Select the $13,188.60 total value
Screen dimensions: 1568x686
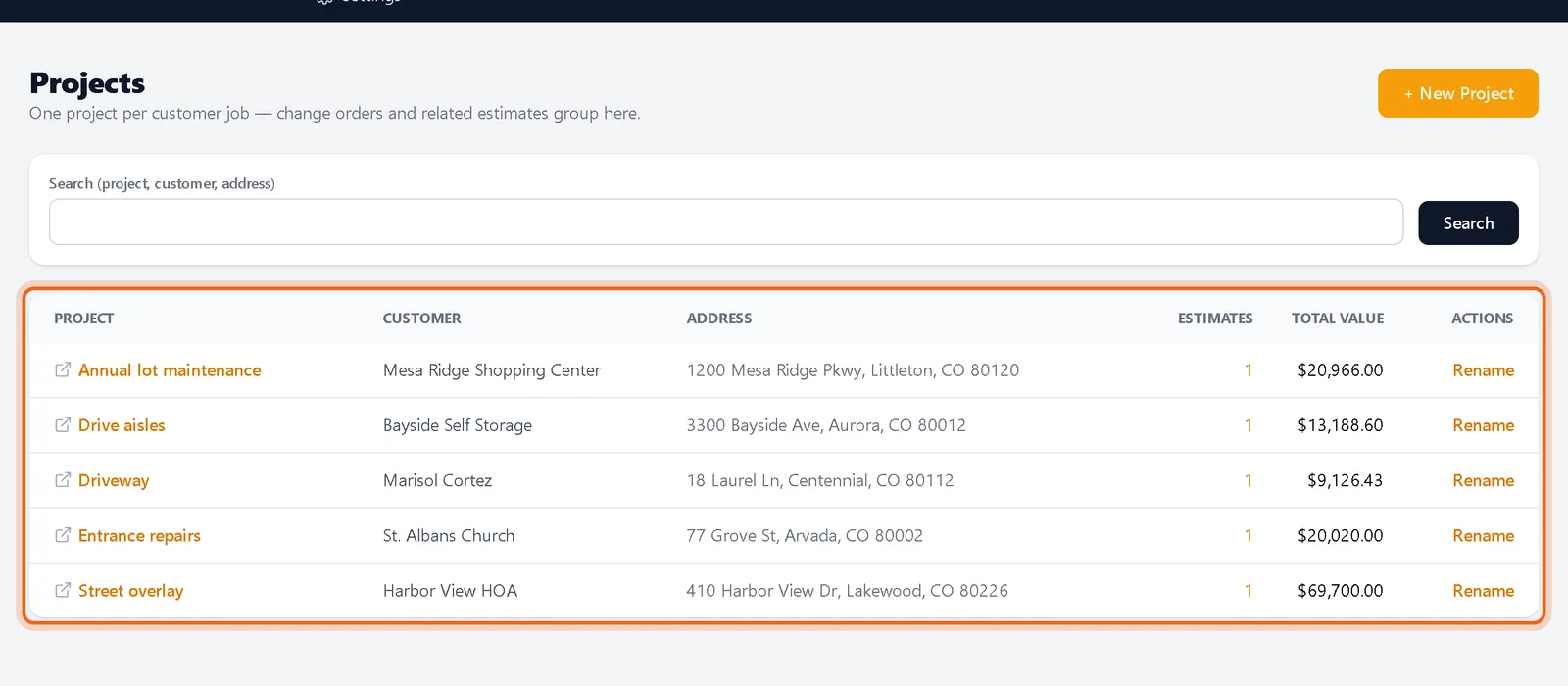pyautogui.click(x=1340, y=425)
